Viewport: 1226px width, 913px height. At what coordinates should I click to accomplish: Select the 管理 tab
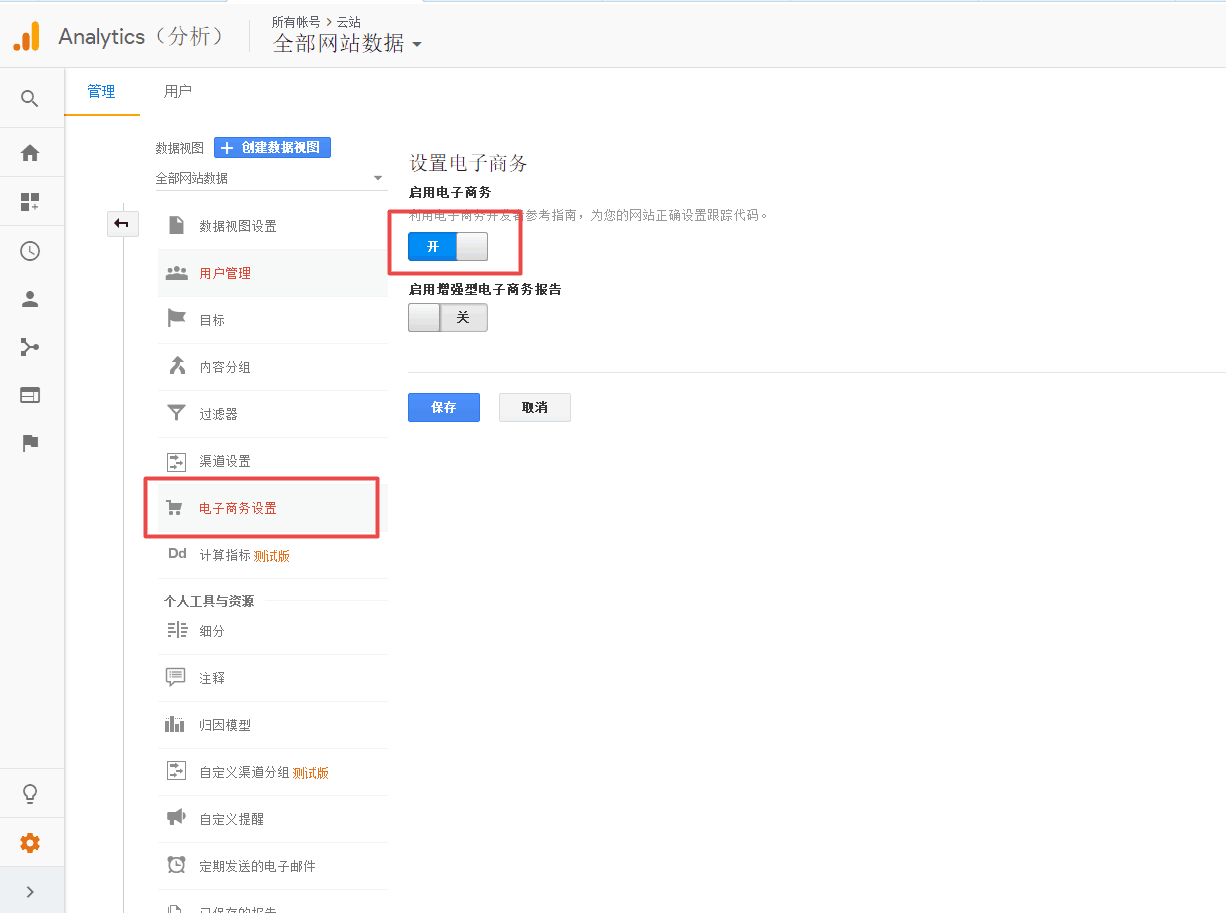pos(101,91)
